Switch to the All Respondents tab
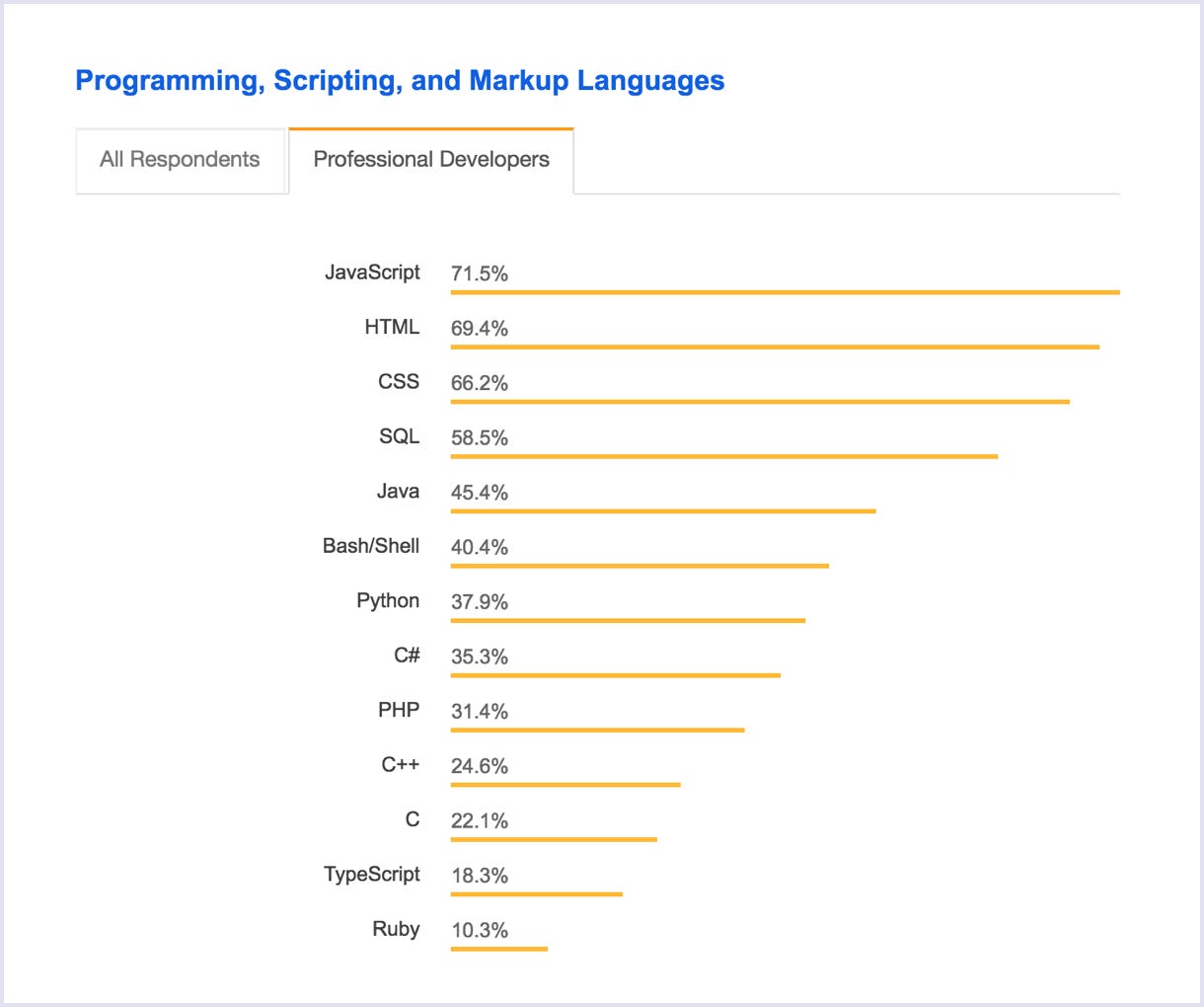 click(x=180, y=159)
